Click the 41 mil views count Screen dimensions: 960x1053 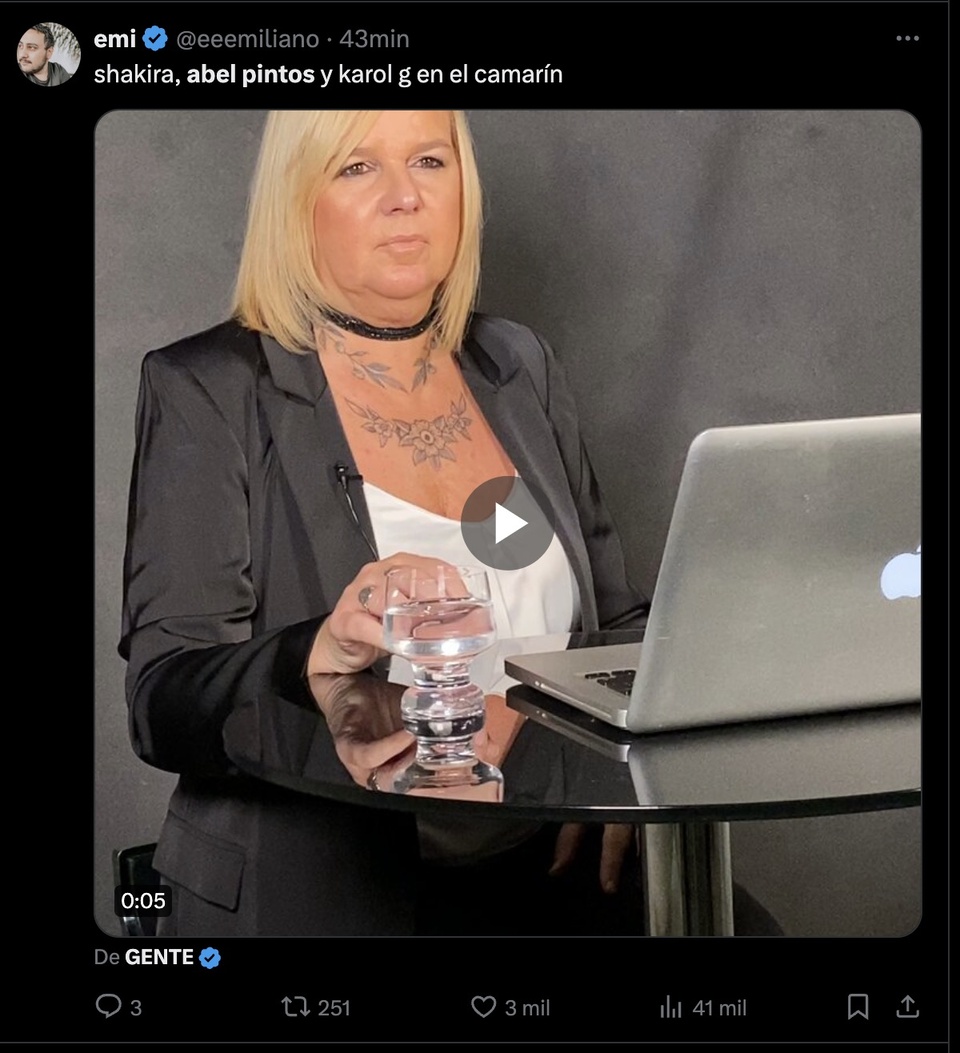[719, 1007]
